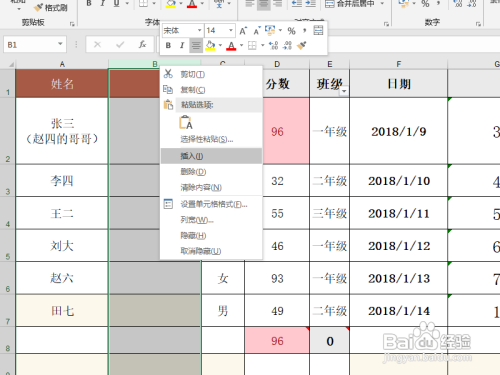Image resolution: width=500 pixels, height=375 pixels.
Task: Choose 剪切(T) from the context menu
Action: (211, 74)
